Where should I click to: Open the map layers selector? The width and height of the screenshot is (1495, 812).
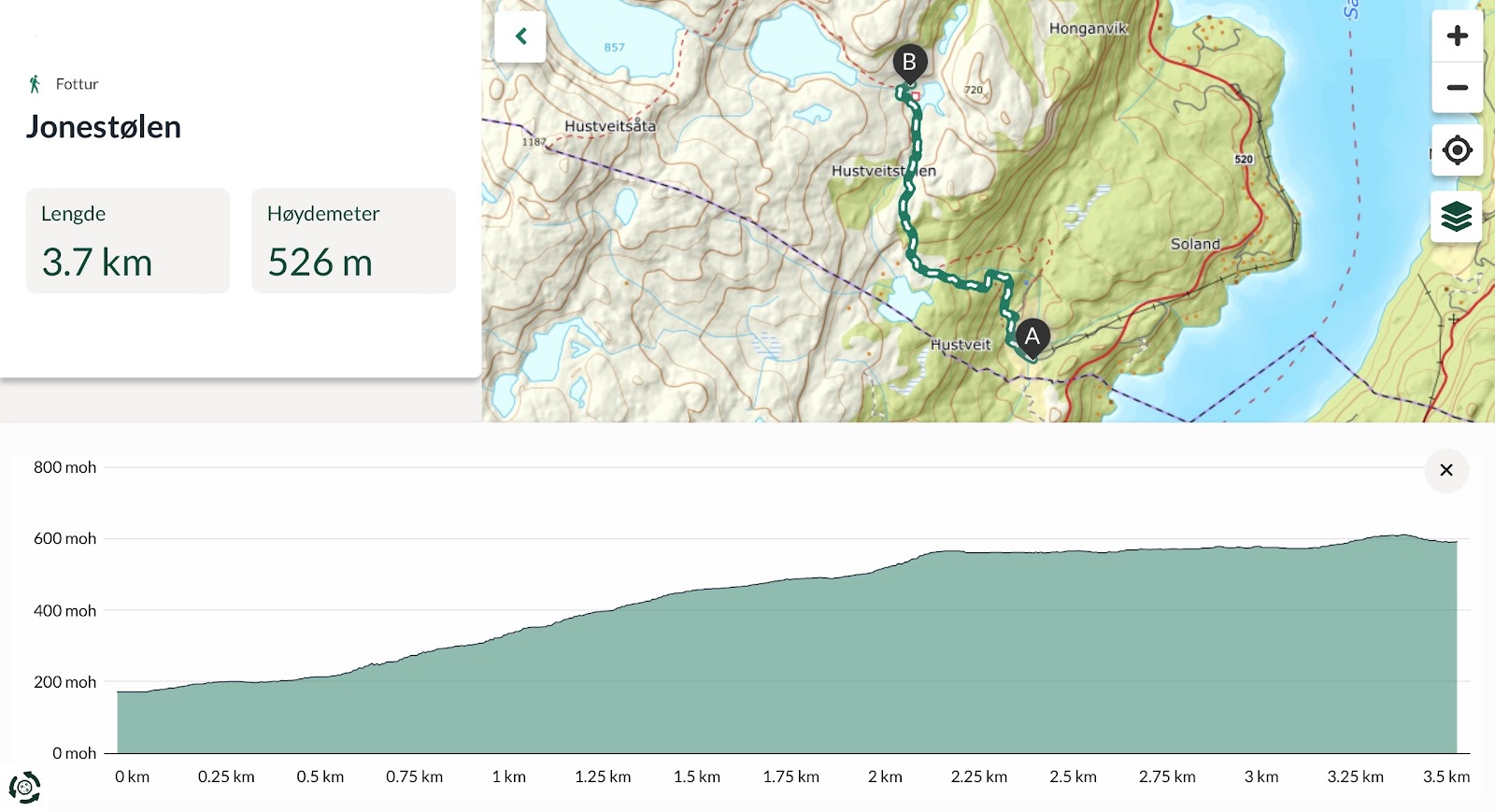tap(1457, 217)
